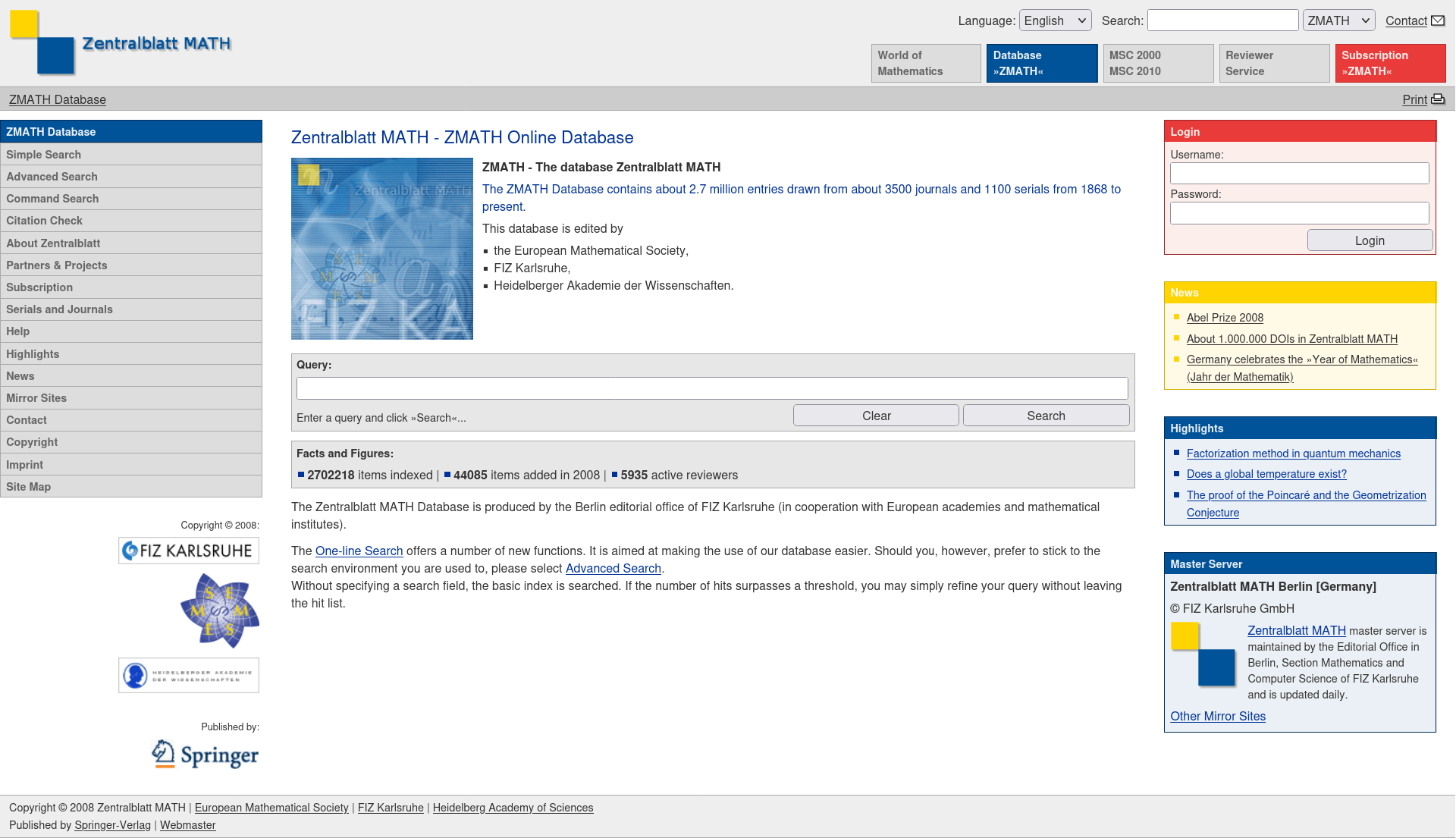
Task: Click the Zentralblatt MATH logo in header
Action: pos(120,43)
